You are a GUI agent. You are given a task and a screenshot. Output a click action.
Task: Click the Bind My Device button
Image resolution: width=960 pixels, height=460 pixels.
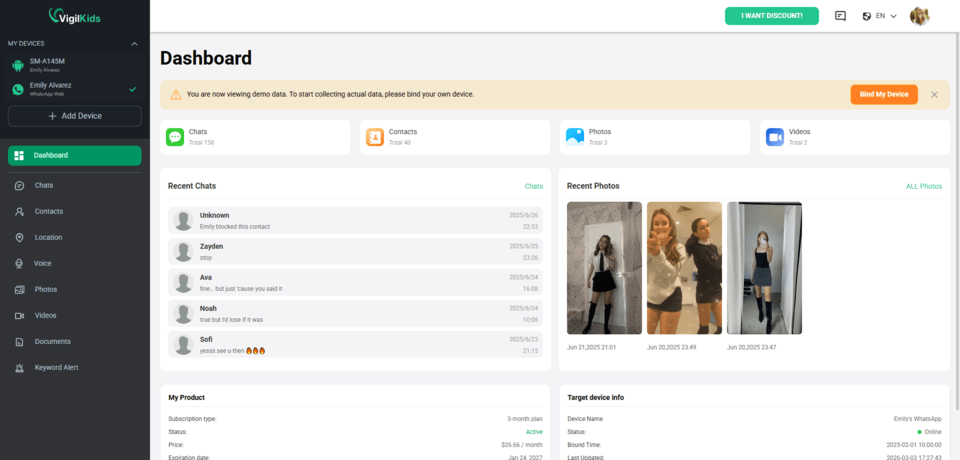(x=883, y=94)
